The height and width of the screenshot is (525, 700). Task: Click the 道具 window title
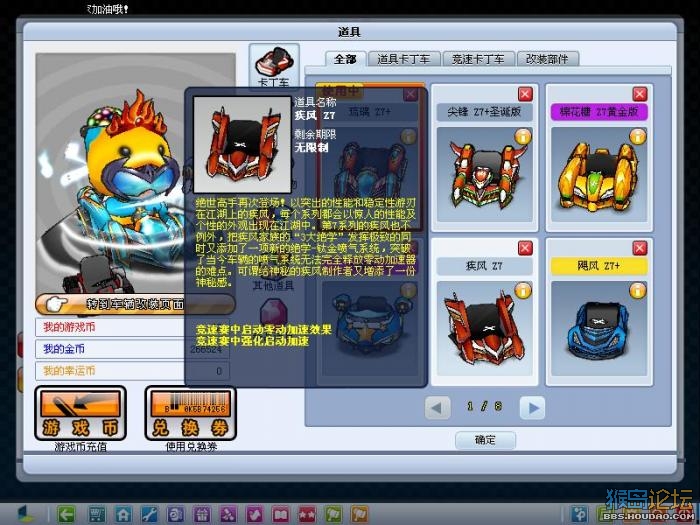point(349,32)
